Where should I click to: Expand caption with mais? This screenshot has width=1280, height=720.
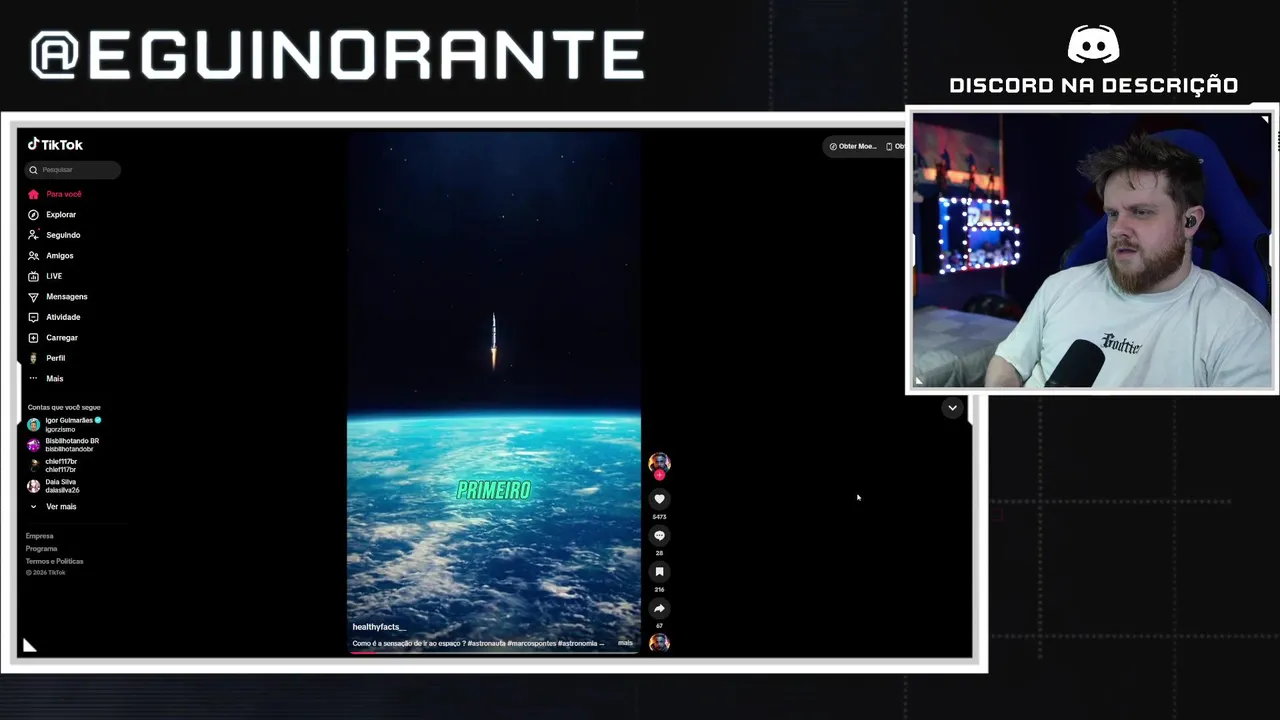[x=625, y=643]
